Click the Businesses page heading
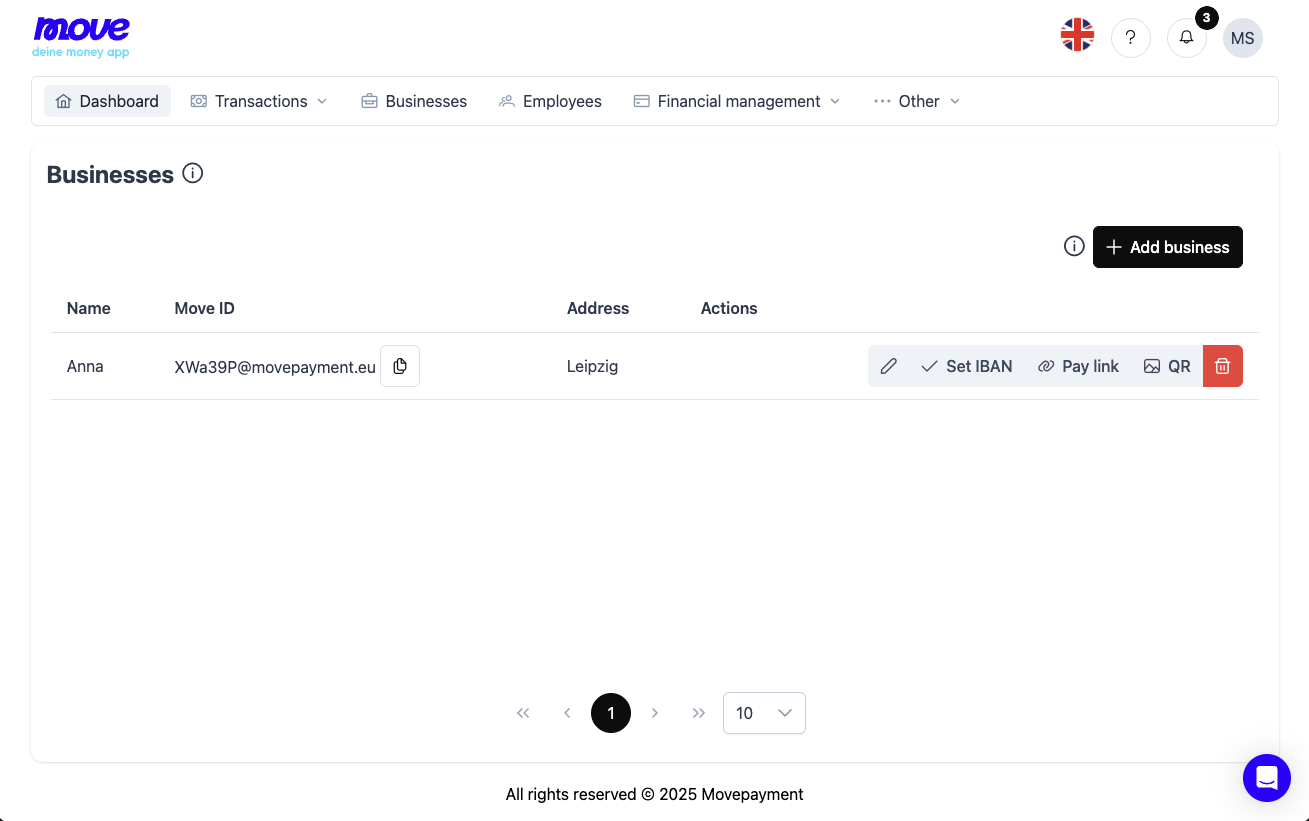This screenshot has width=1309, height=821. 110,174
